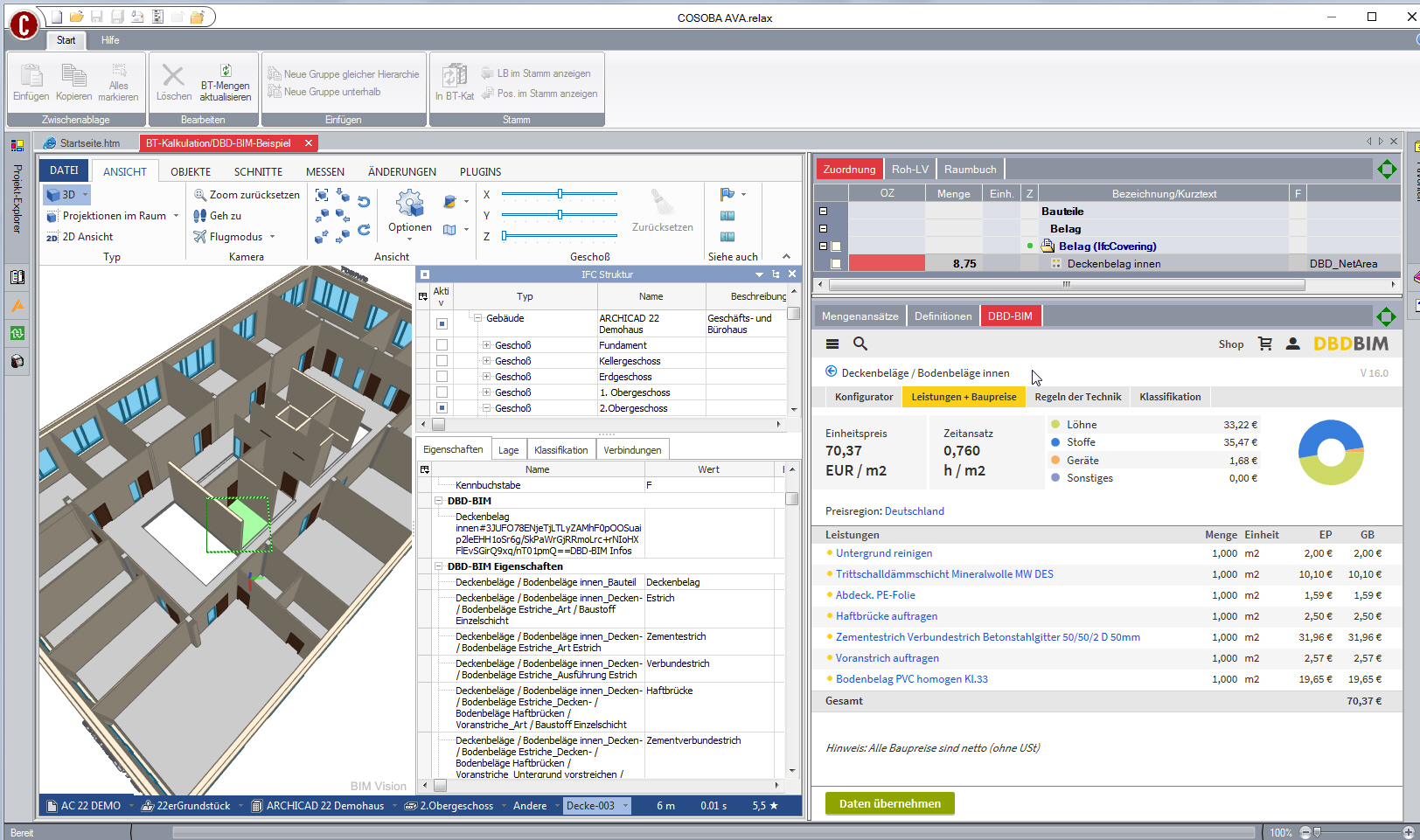Uncheck the 2.Obergeschoss visibility checkbox

442,407
